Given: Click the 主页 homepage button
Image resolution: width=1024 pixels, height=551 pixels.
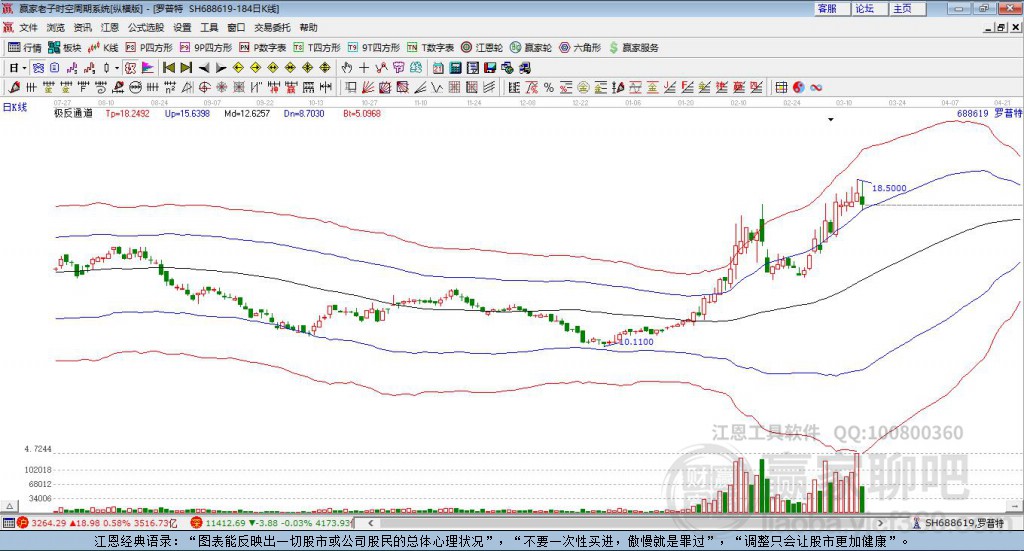Looking at the screenshot, I should tap(907, 8).
